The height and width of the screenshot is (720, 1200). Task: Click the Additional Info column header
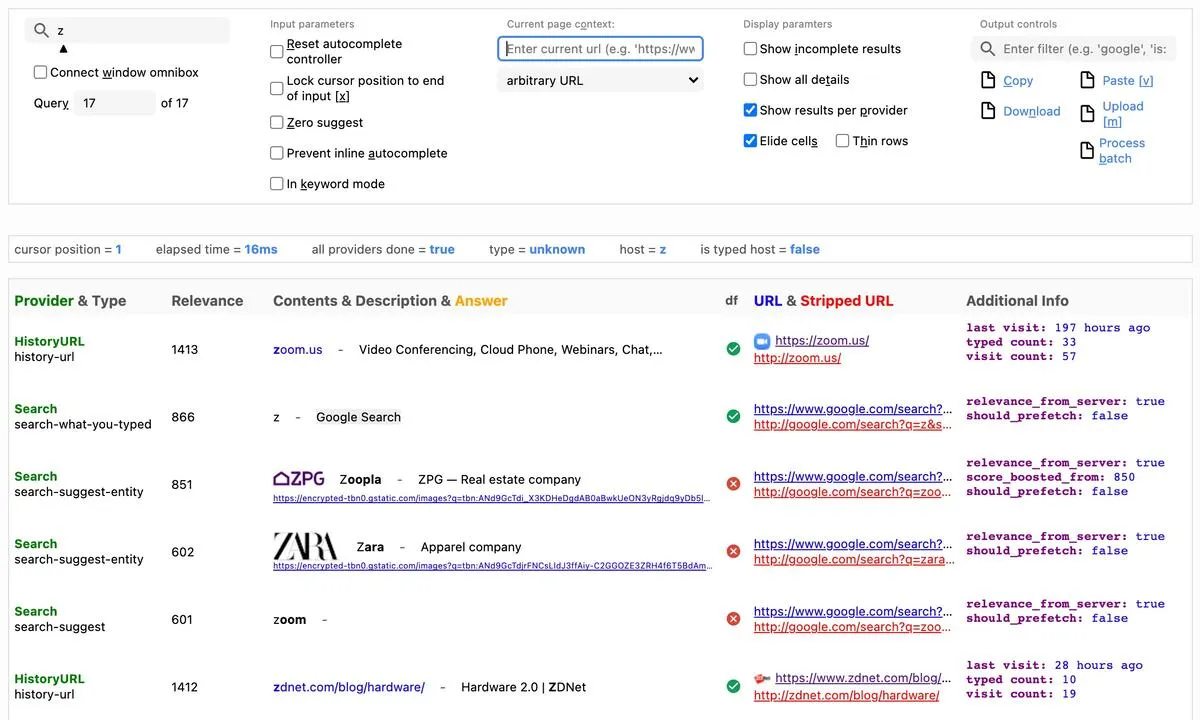(x=1017, y=301)
